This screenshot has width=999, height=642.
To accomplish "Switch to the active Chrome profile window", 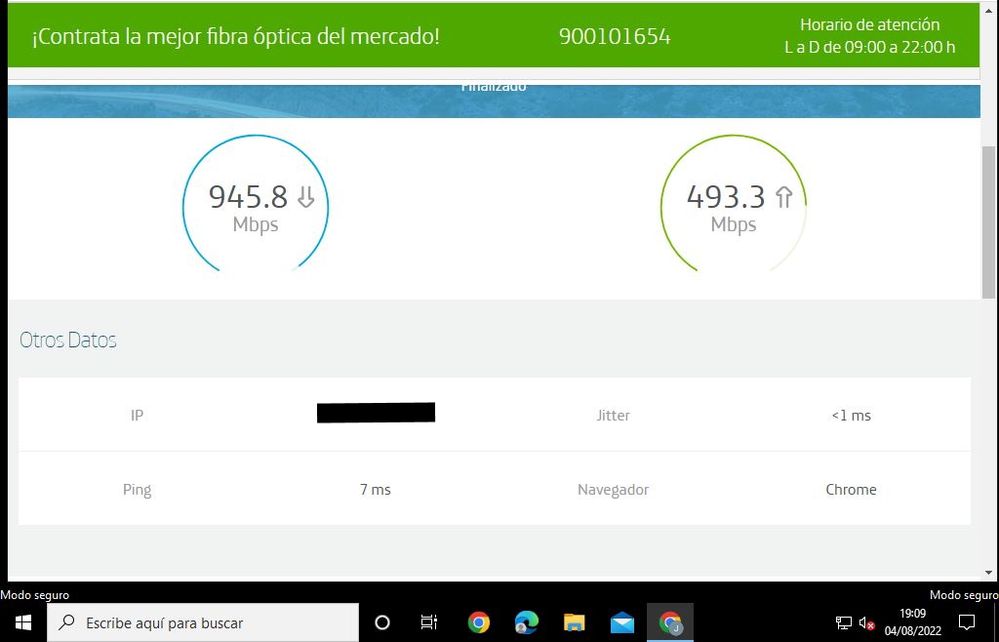I will tap(670, 622).
